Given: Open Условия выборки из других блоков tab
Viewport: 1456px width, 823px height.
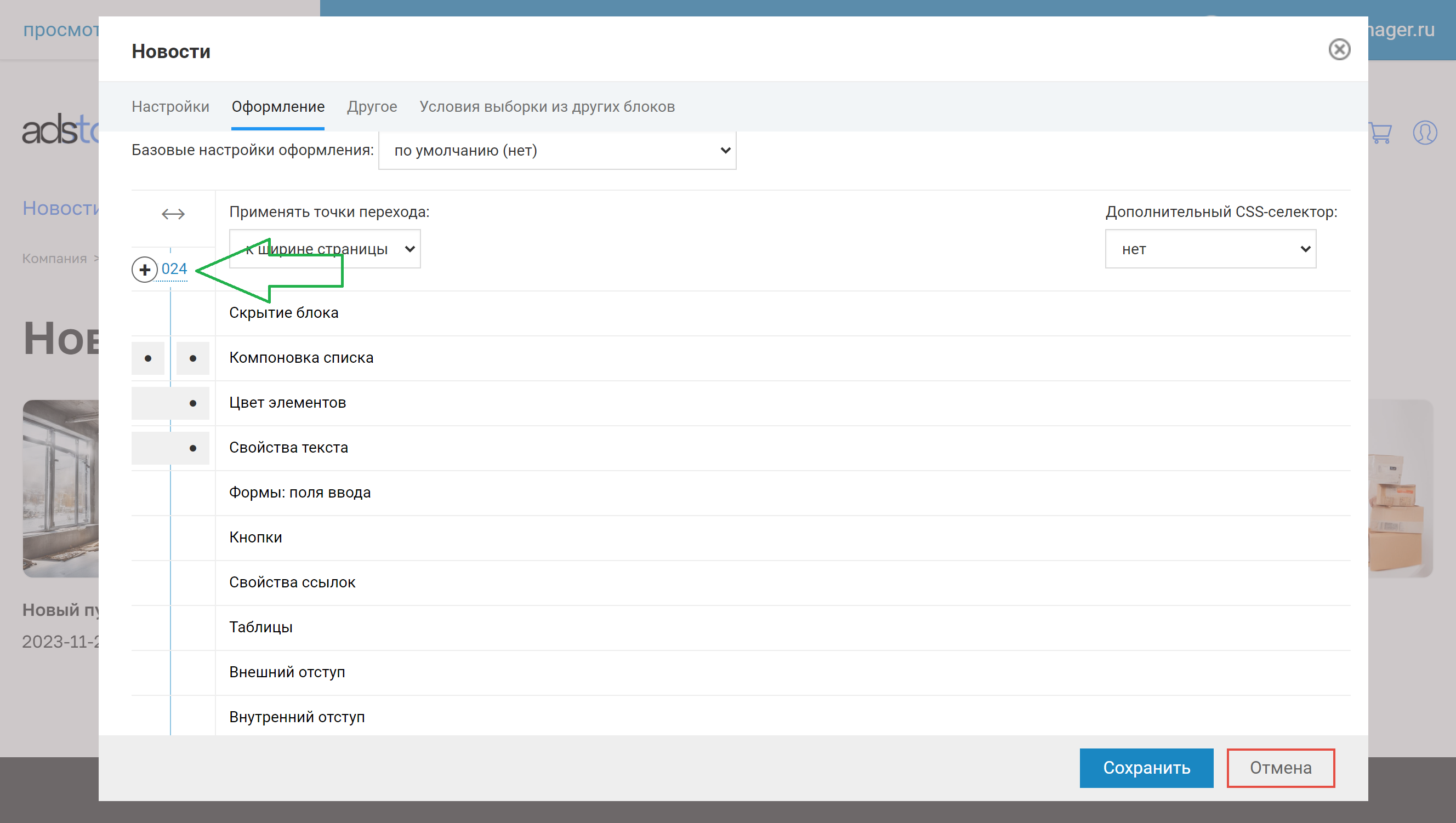Looking at the screenshot, I should (547, 107).
